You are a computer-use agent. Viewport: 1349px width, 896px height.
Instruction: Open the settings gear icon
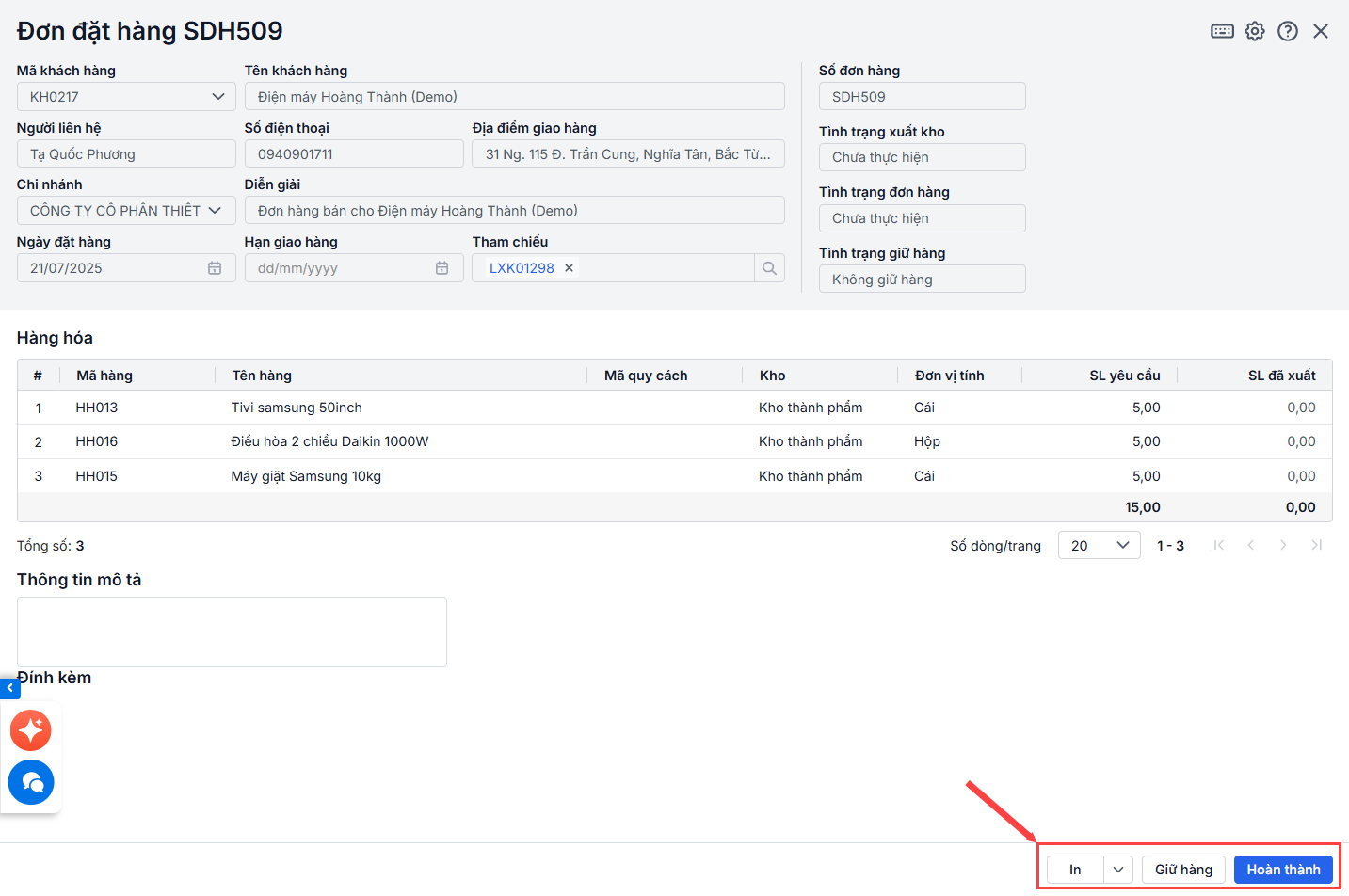point(1255,31)
